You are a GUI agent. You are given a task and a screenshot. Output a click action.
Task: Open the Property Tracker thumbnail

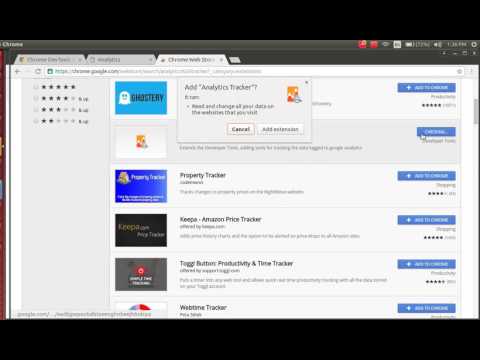[x=141, y=186]
